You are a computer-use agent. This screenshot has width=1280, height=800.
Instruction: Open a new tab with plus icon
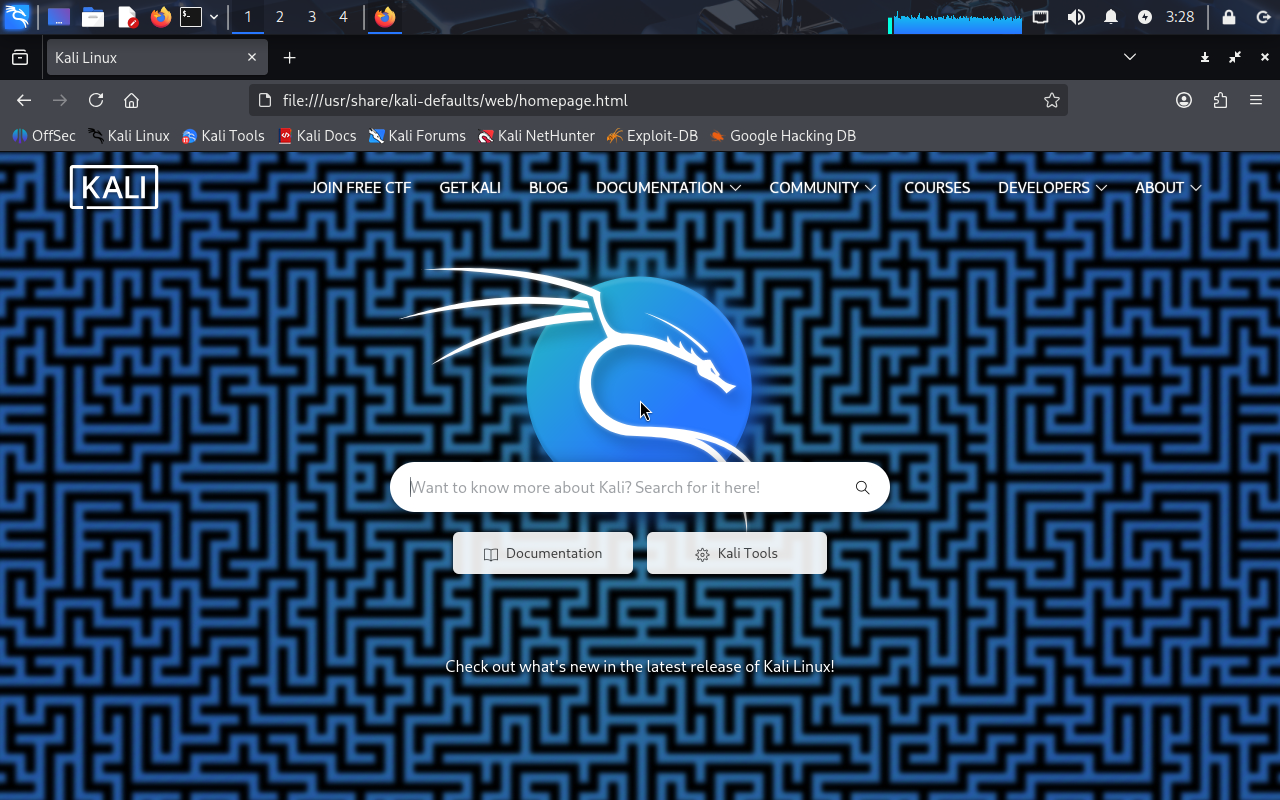[289, 58]
